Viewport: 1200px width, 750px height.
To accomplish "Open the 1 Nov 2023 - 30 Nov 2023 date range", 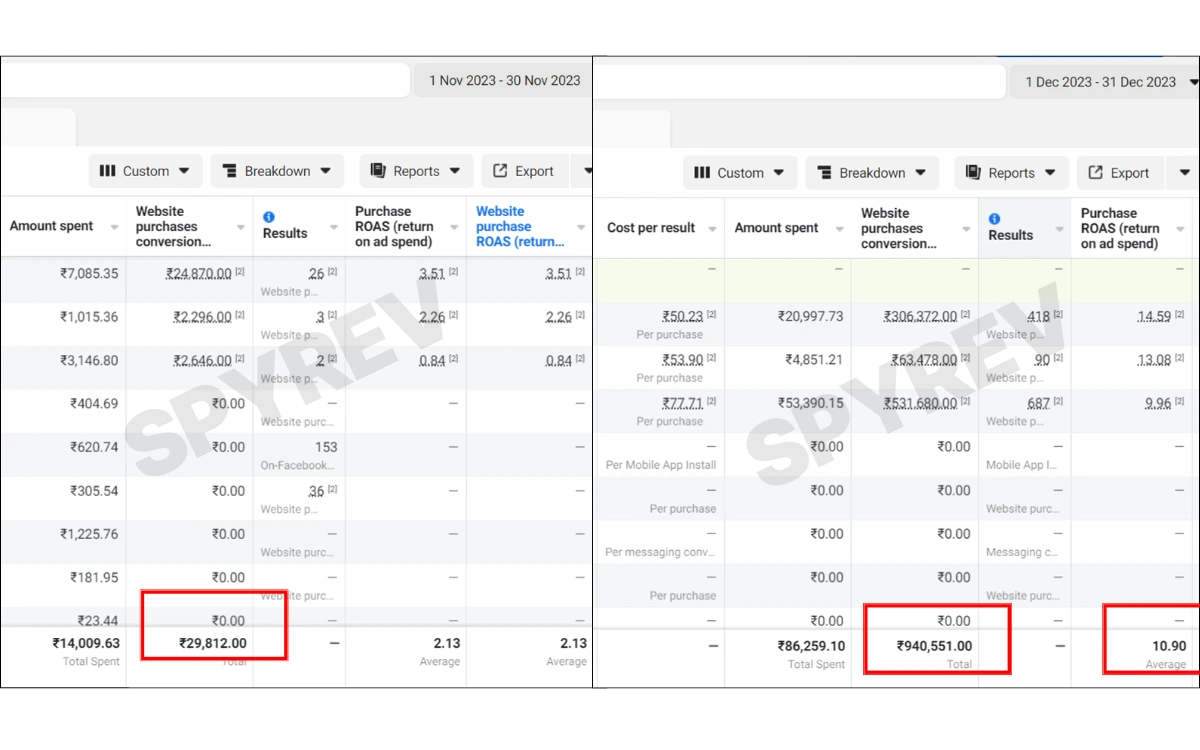I will [504, 80].
